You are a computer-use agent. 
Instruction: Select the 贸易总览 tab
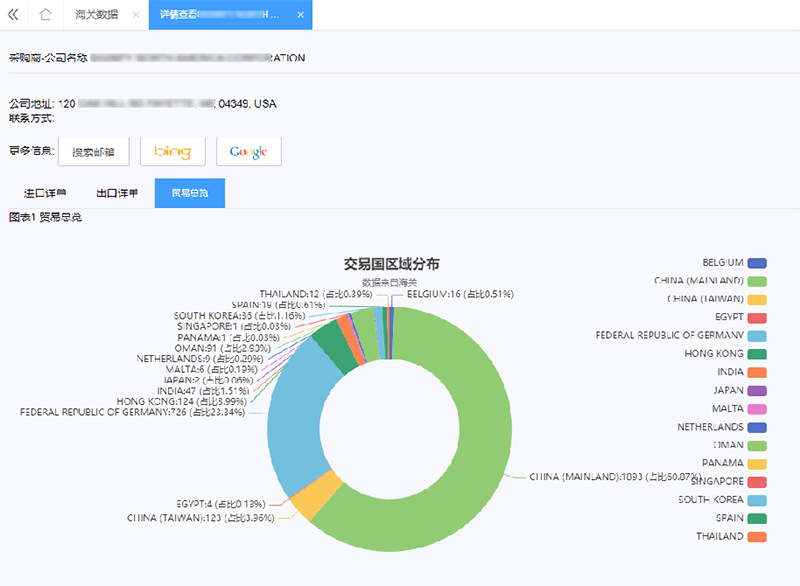click(x=190, y=193)
